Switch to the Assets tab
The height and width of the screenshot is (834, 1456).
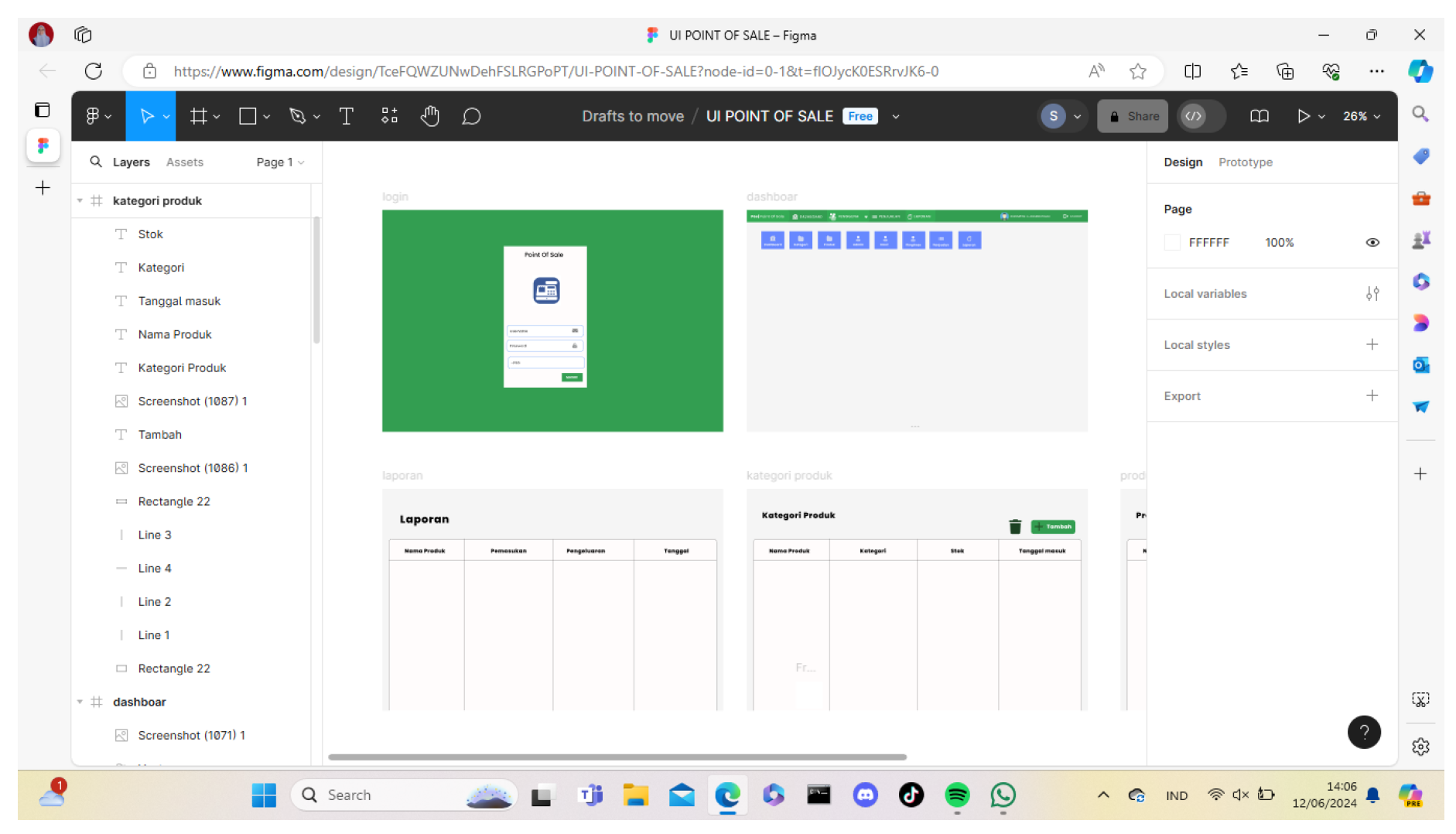pyautogui.click(x=184, y=162)
